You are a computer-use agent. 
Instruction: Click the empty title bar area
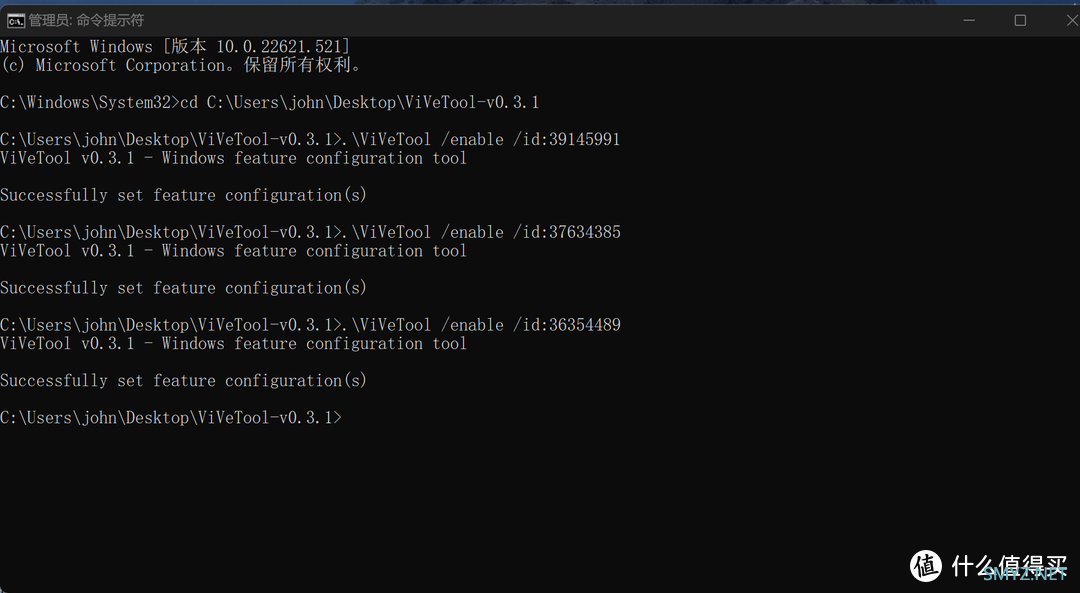pyautogui.click(x=551, y=20)
